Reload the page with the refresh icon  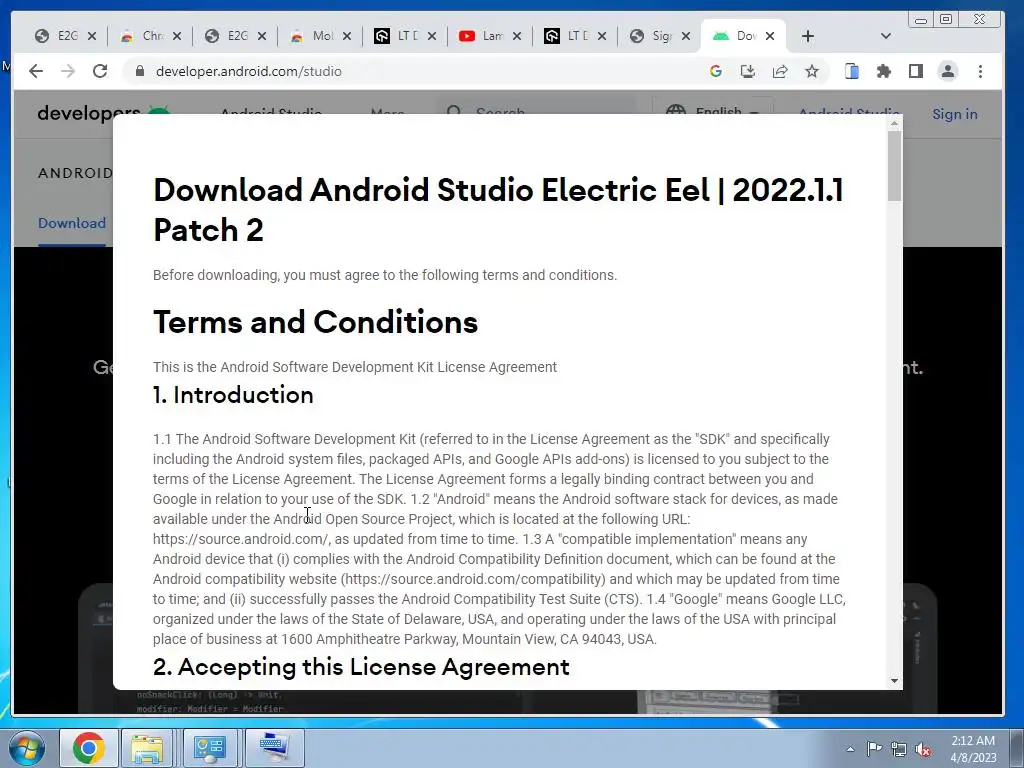coord(100,71)
